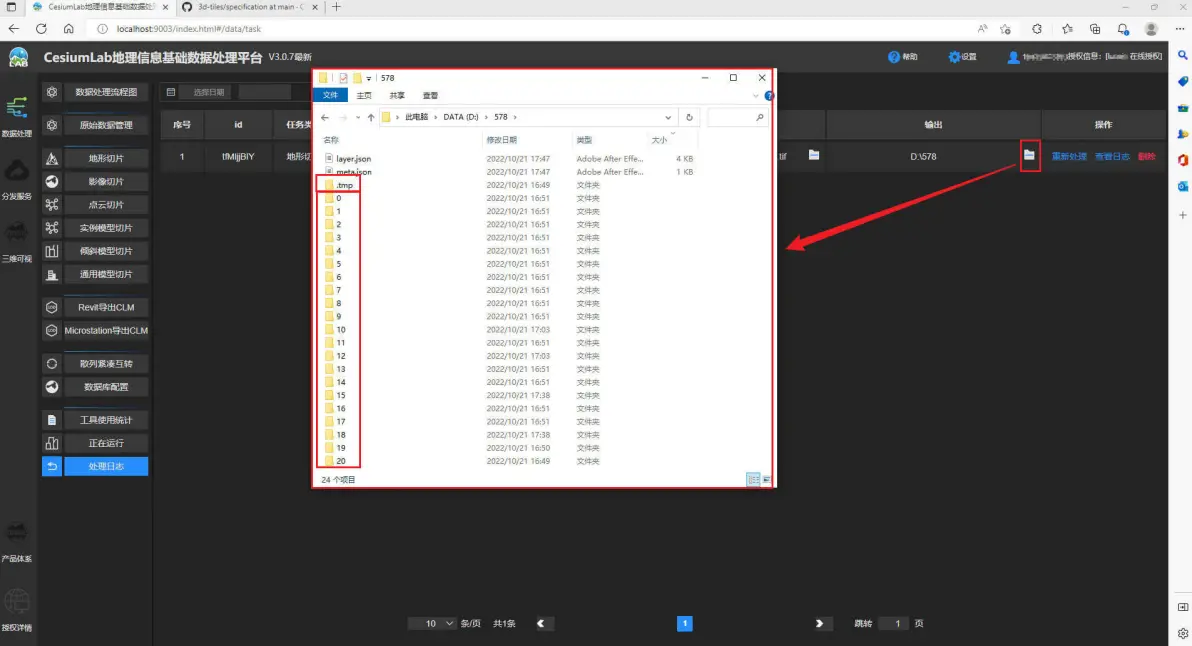The height and width of the screenshot is (646, 1192).
Task: Open the 共享 tab in Explorer
Action: 397,96
